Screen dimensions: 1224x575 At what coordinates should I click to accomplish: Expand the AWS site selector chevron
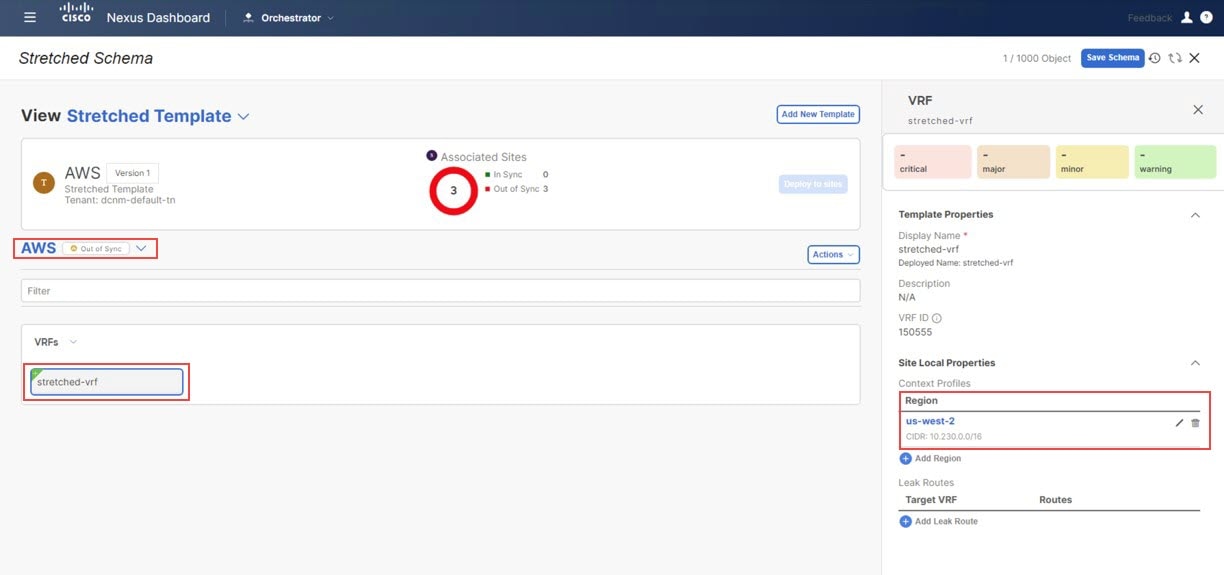141,248
